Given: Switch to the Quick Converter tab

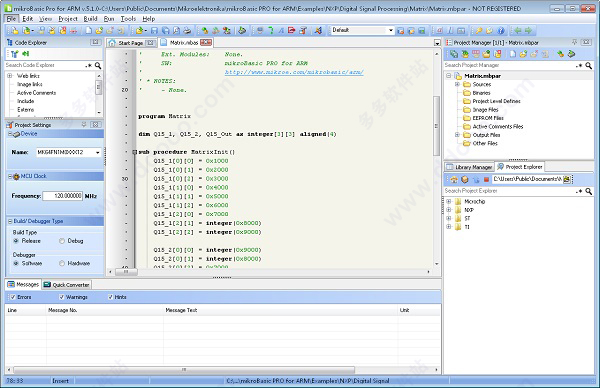Looking at the screenshot, I should click(x=66, y=285).
